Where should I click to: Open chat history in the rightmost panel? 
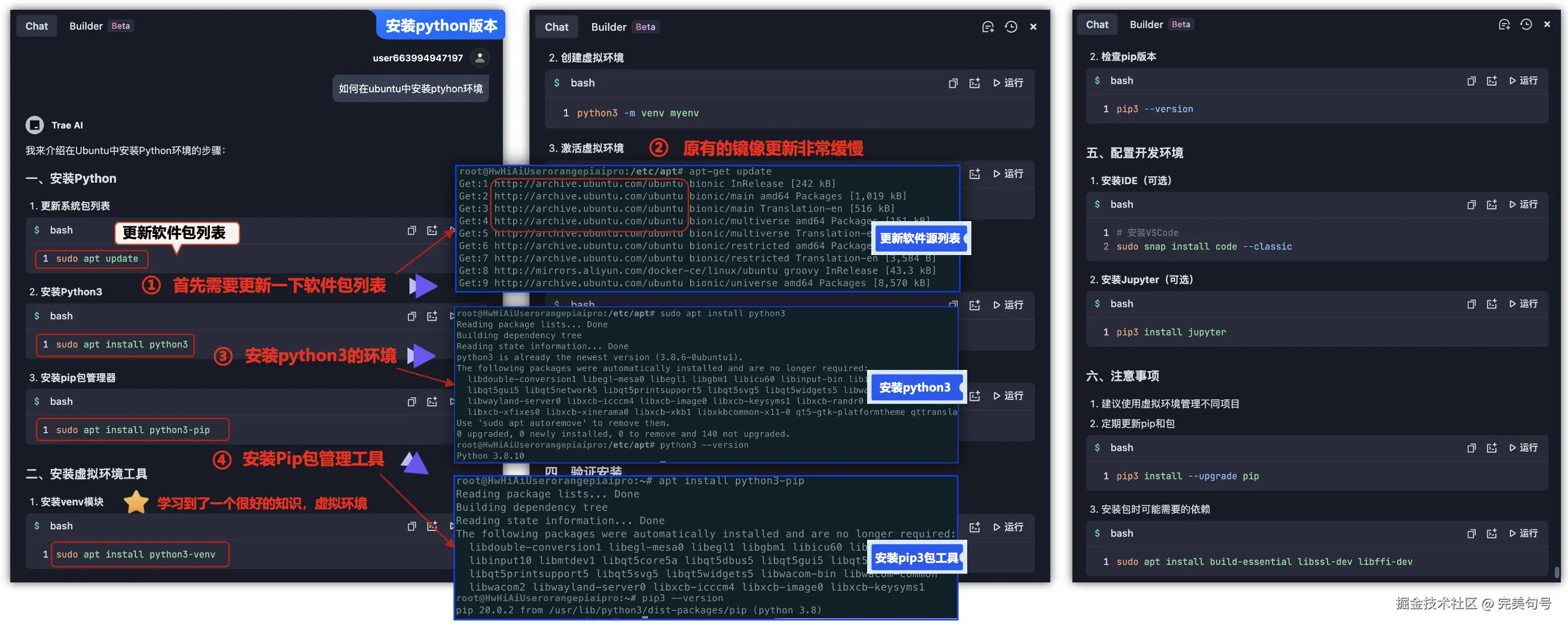[x=1525, y=25]
